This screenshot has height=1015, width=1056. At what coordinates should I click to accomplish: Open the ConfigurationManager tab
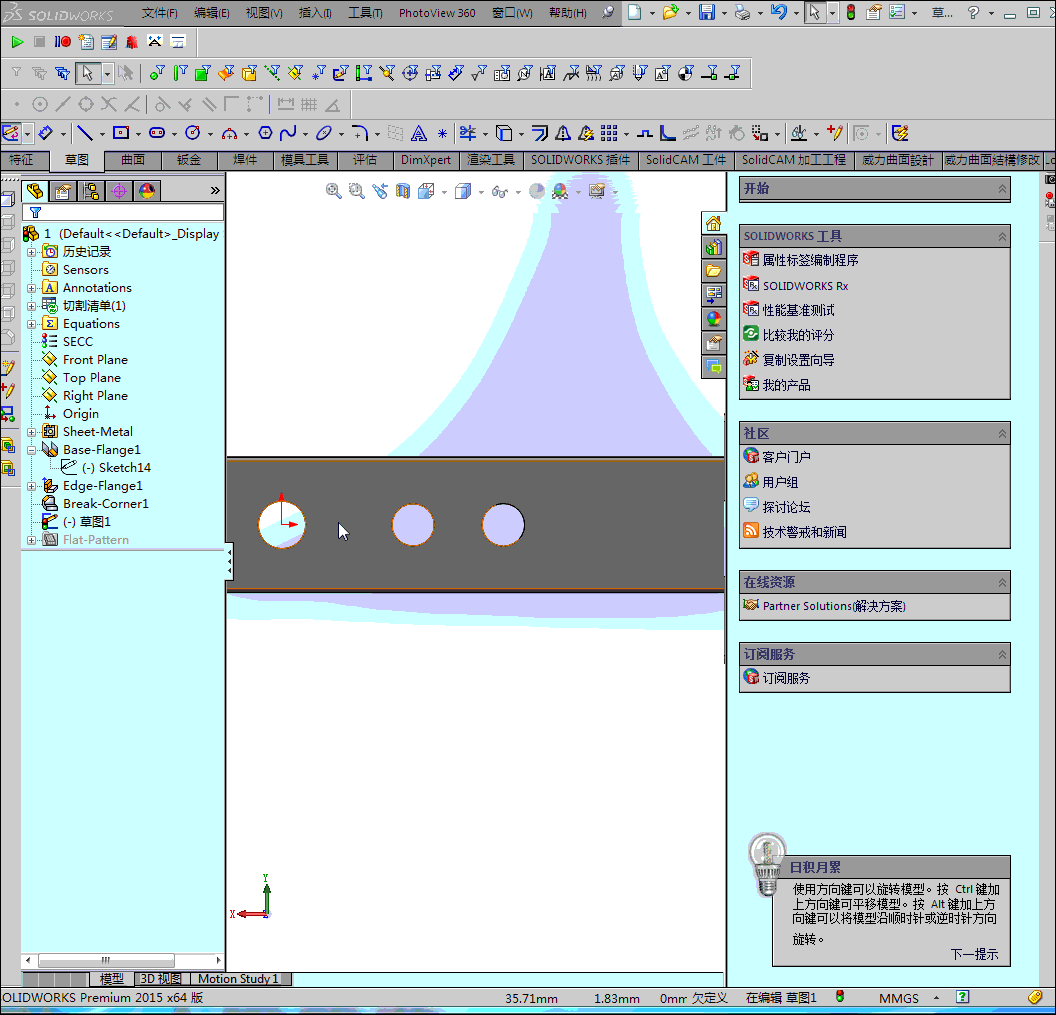[x=91, y=191]
